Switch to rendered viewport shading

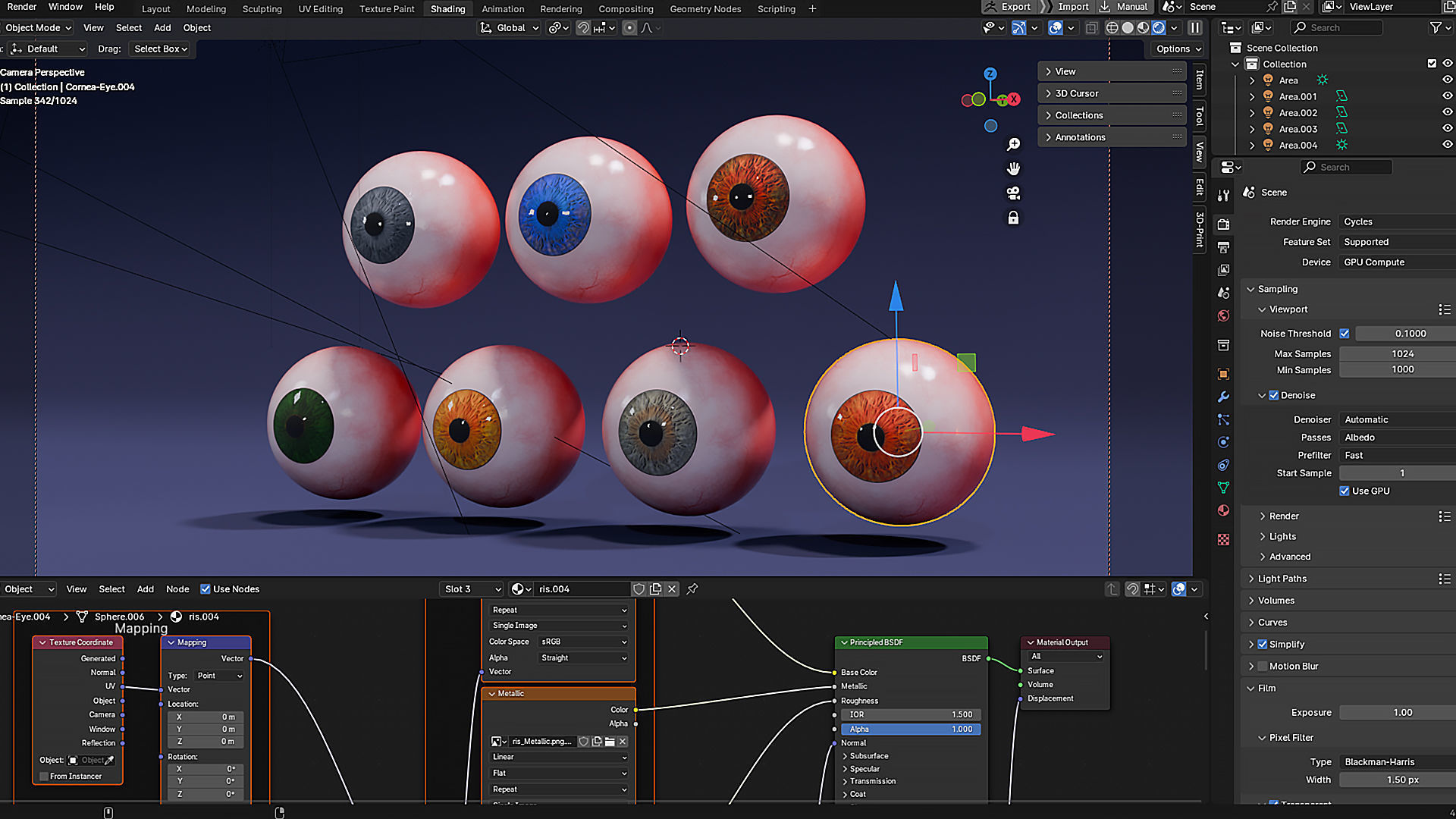[1159, 27]
